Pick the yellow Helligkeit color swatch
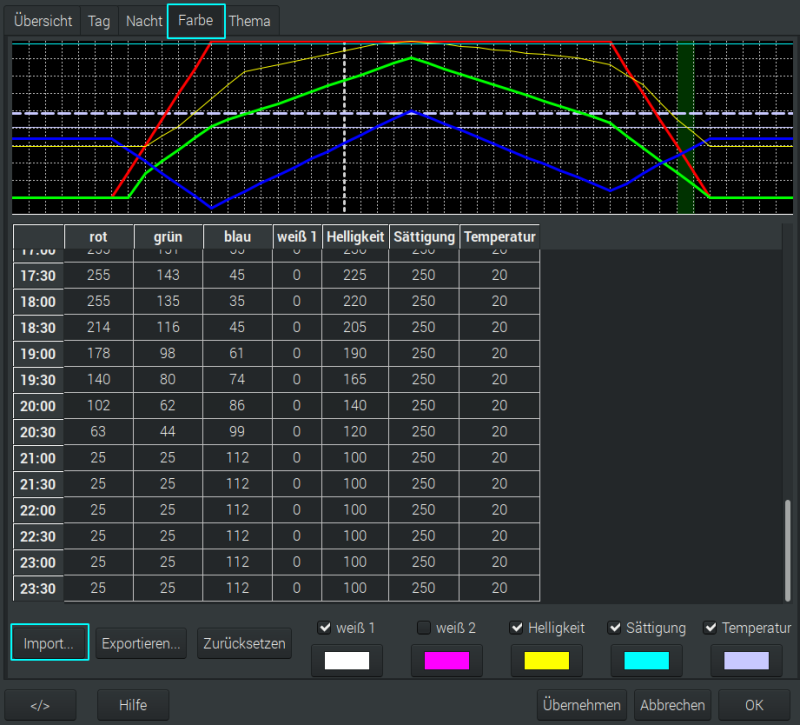The height and width of the screenshot is (725, 800). coord(546,660)
